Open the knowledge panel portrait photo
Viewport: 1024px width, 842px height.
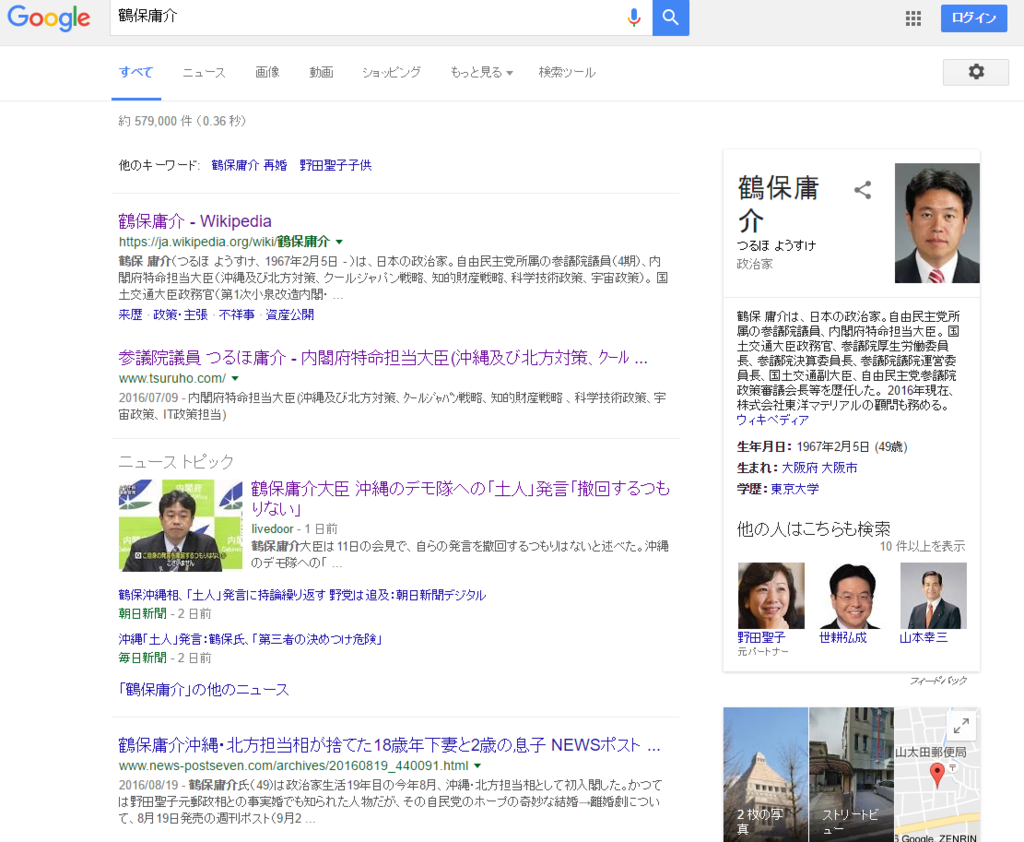pyautogui.click(x=936, y=223)
